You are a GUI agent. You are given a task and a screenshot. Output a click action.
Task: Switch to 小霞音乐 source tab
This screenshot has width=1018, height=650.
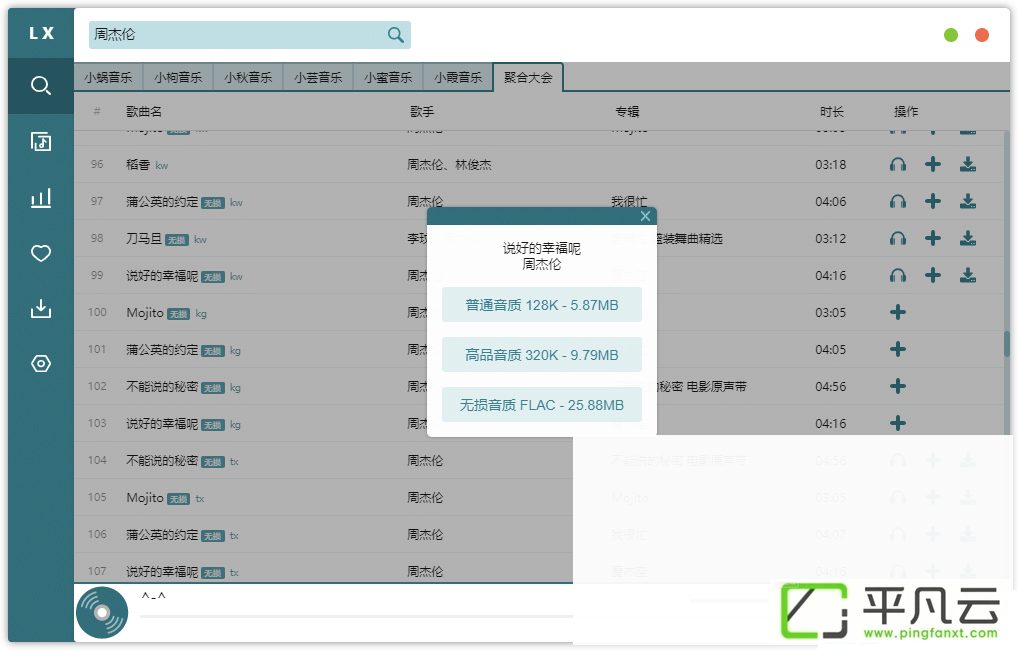point(458,78)
